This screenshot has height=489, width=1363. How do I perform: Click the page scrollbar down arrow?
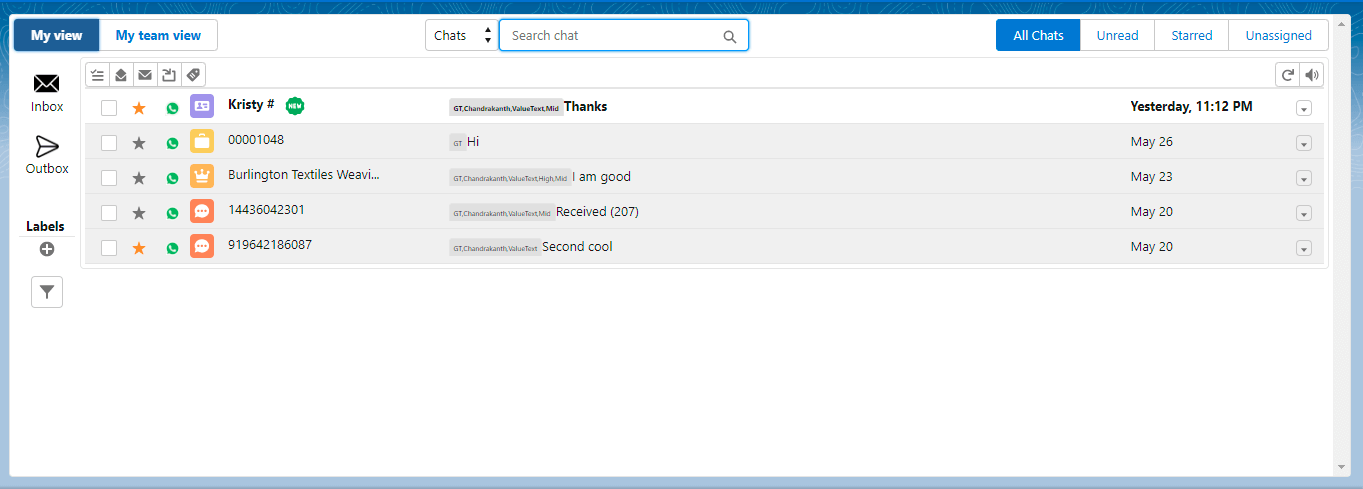1341,467
